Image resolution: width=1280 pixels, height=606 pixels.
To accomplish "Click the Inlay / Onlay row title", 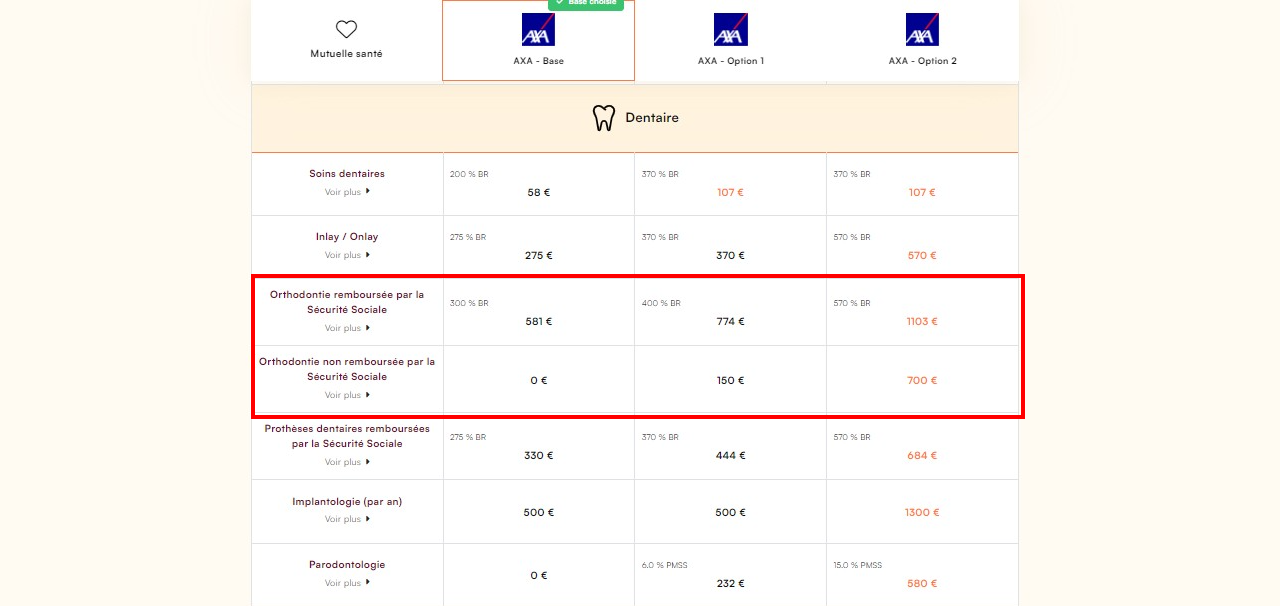I will tap(347, 237).
